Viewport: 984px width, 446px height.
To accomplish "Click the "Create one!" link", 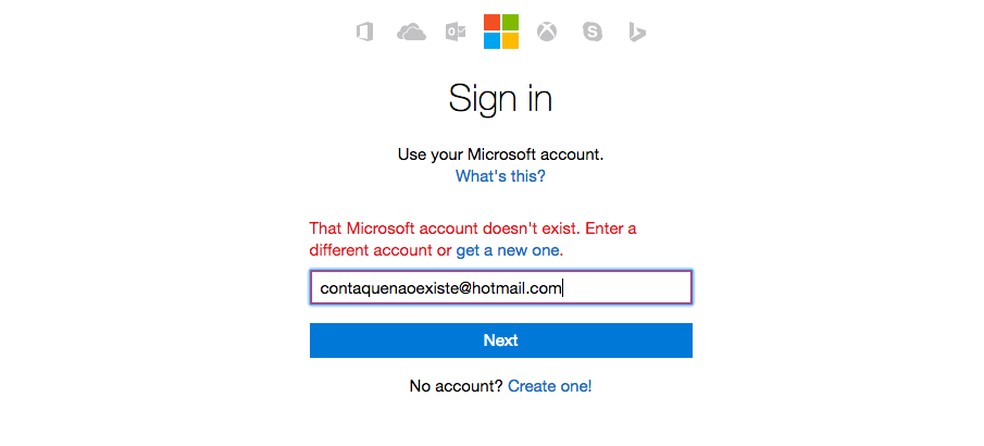I will coord(549,385).
